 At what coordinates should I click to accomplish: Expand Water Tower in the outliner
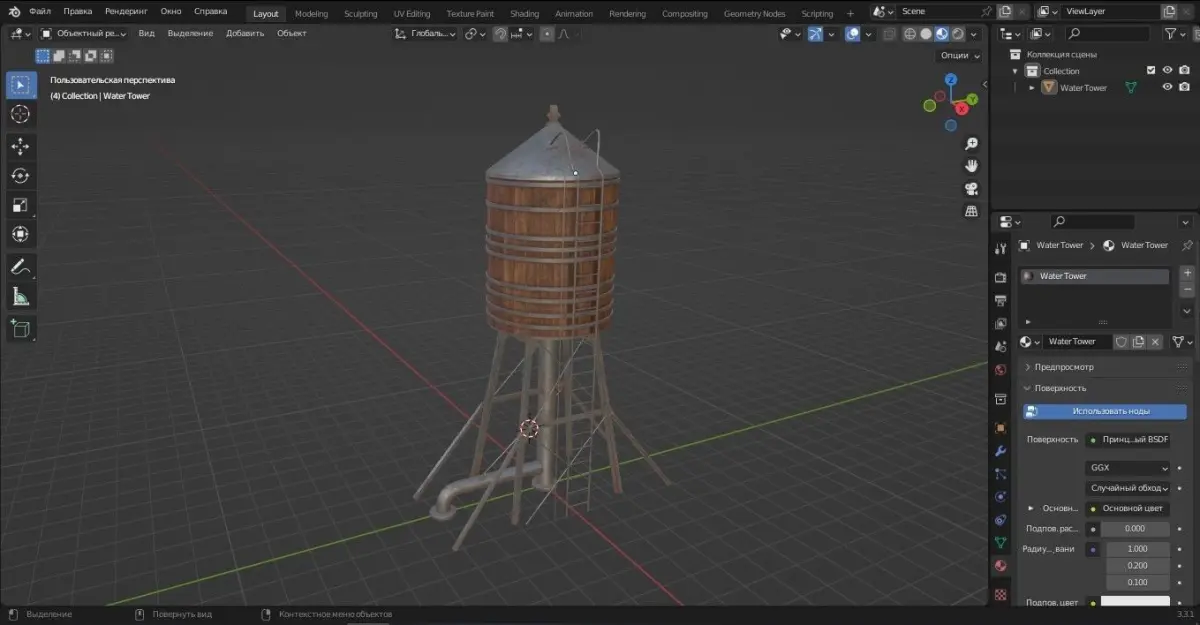click(1032, 88)
